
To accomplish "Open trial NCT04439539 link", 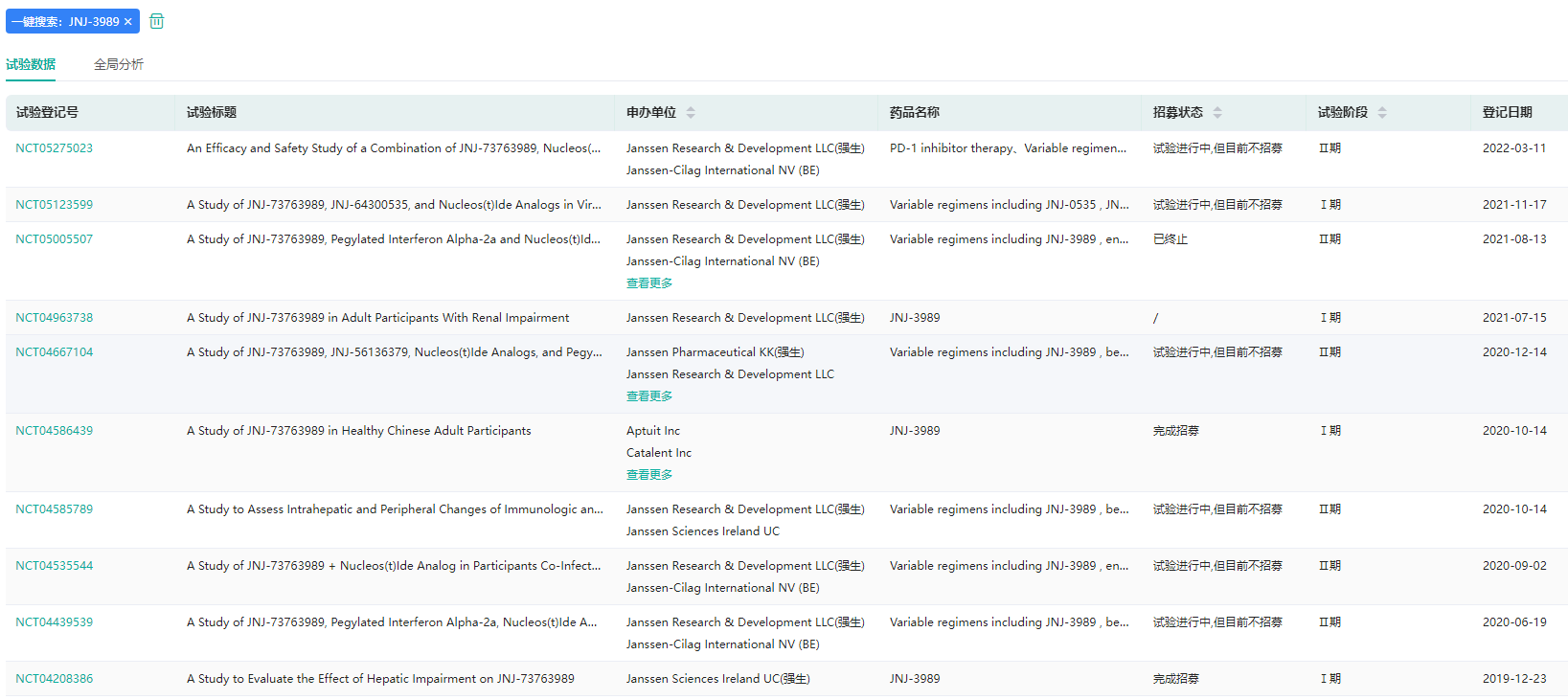I will tap(55, 622).
